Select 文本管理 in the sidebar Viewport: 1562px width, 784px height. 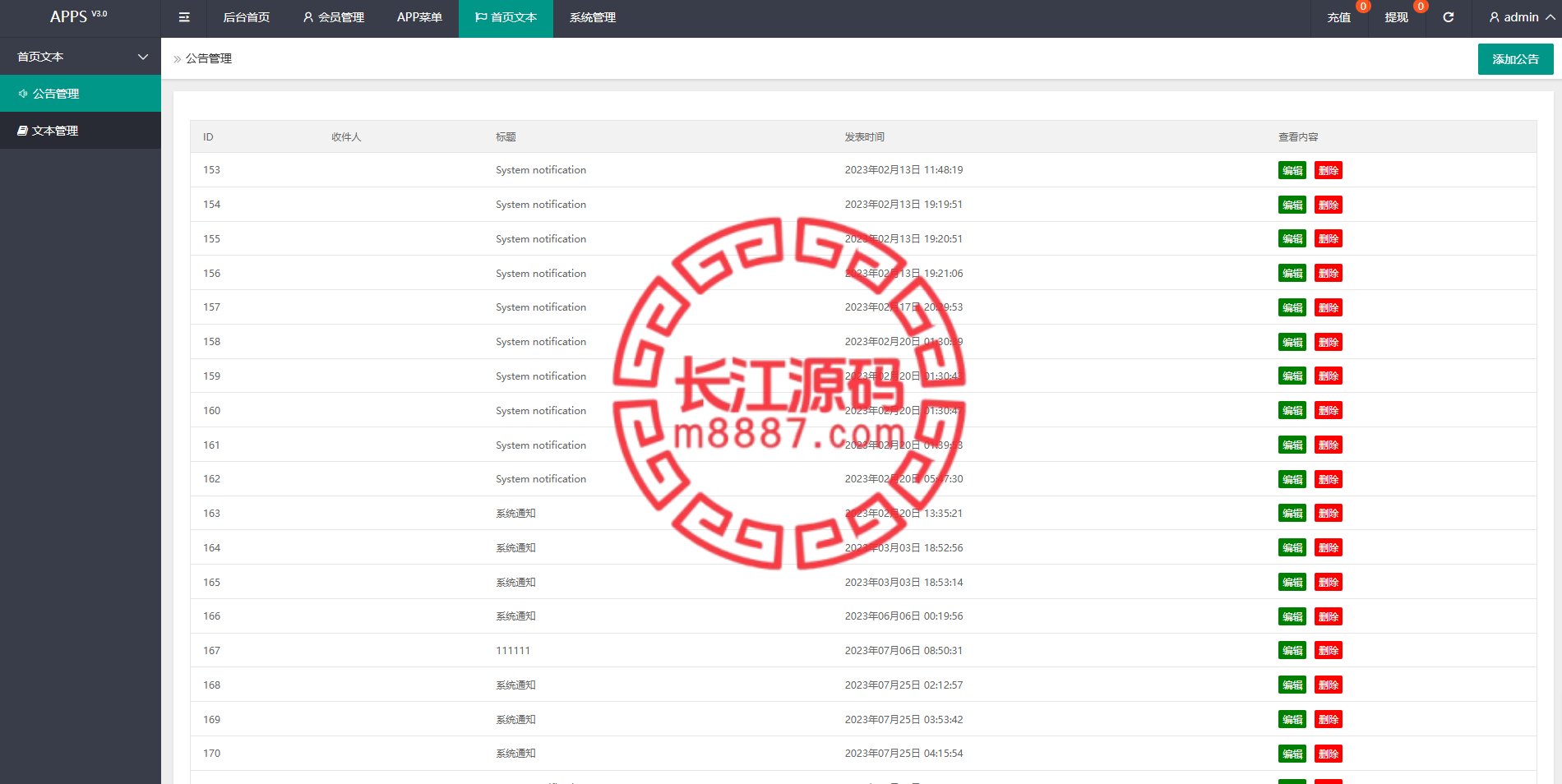pyautogui.click(x=81, y=131)
